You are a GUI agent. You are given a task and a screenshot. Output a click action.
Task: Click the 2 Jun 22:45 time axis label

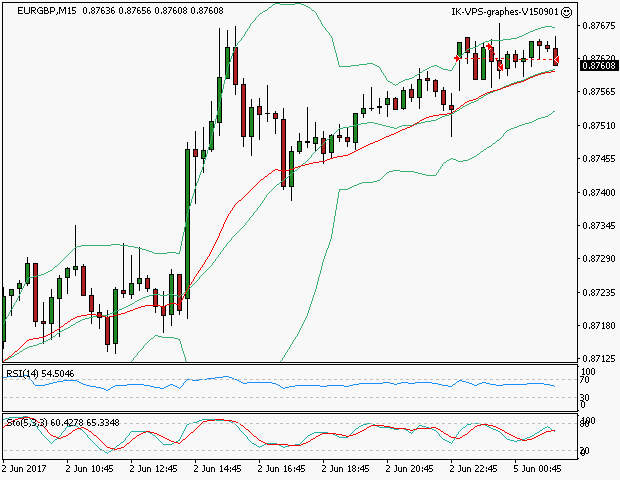pos(472,468)
